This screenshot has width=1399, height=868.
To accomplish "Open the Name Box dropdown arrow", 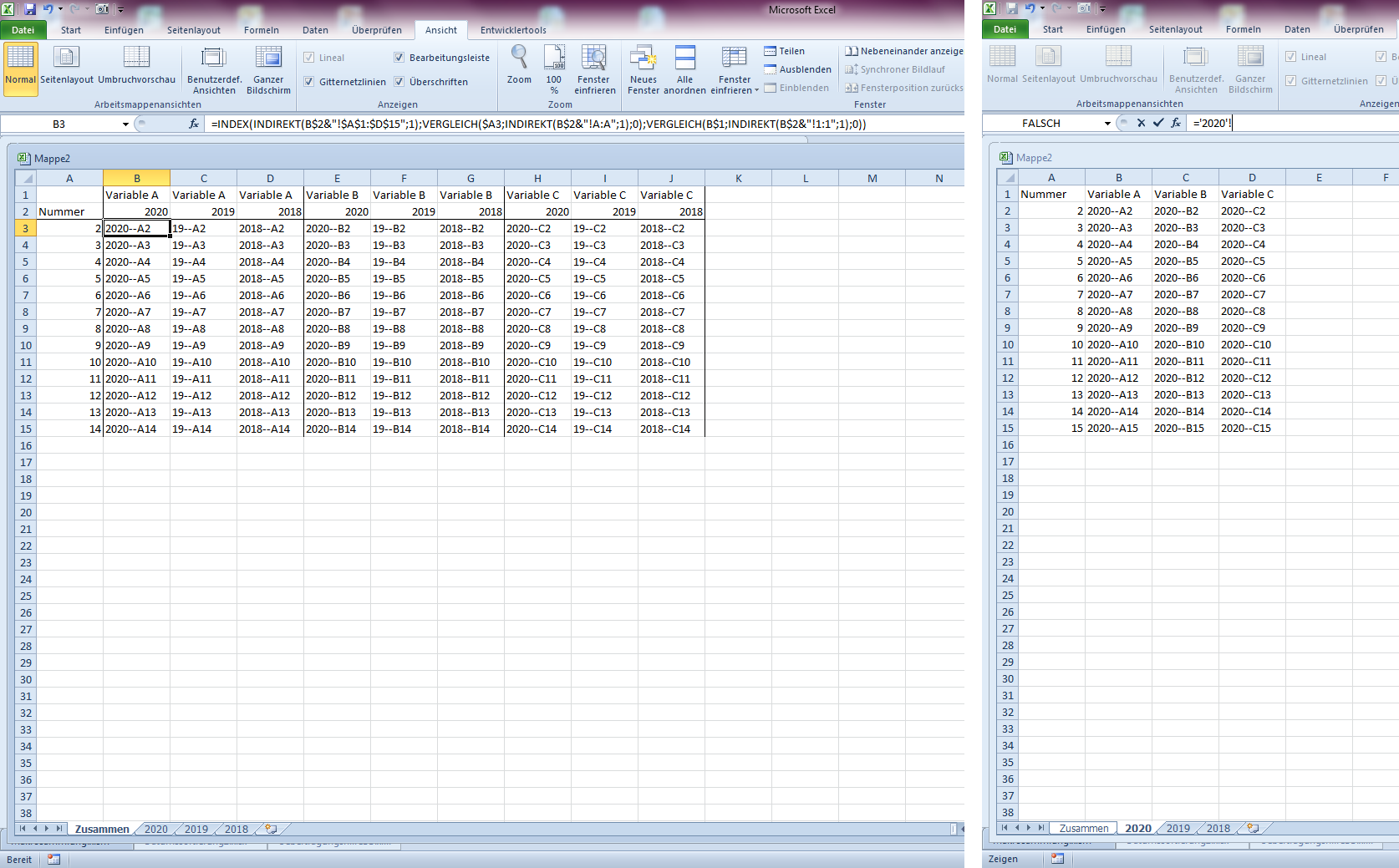I will pyautogui.click(x=124, y=123).
